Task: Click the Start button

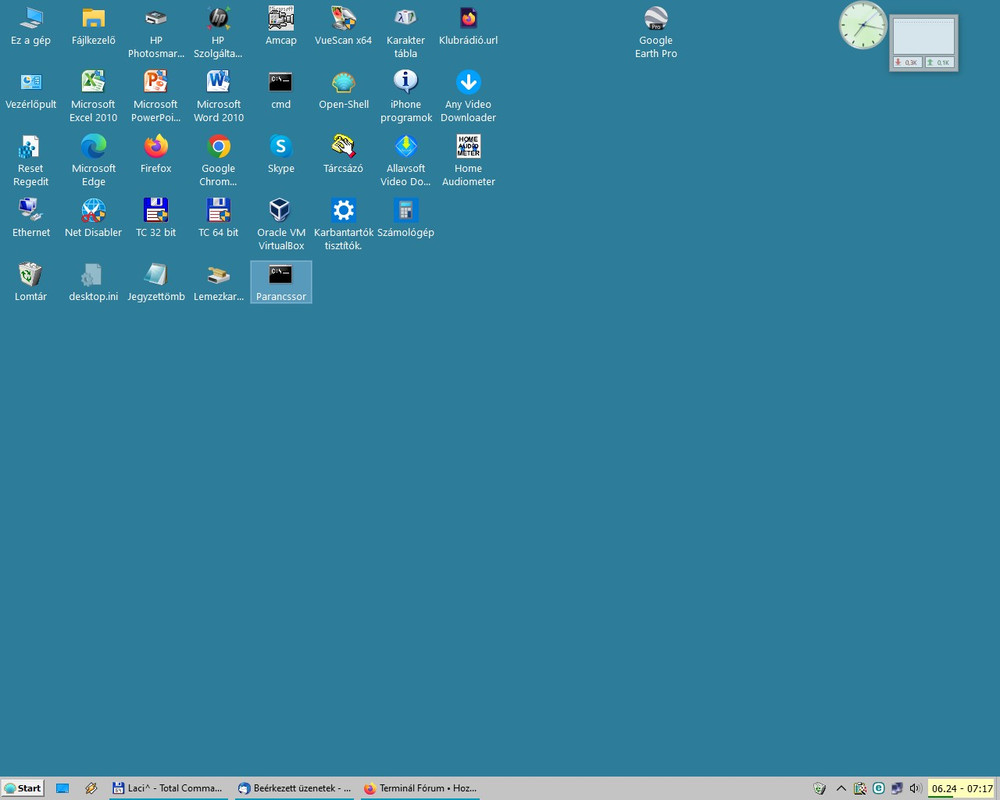Action: click(23, 788)
